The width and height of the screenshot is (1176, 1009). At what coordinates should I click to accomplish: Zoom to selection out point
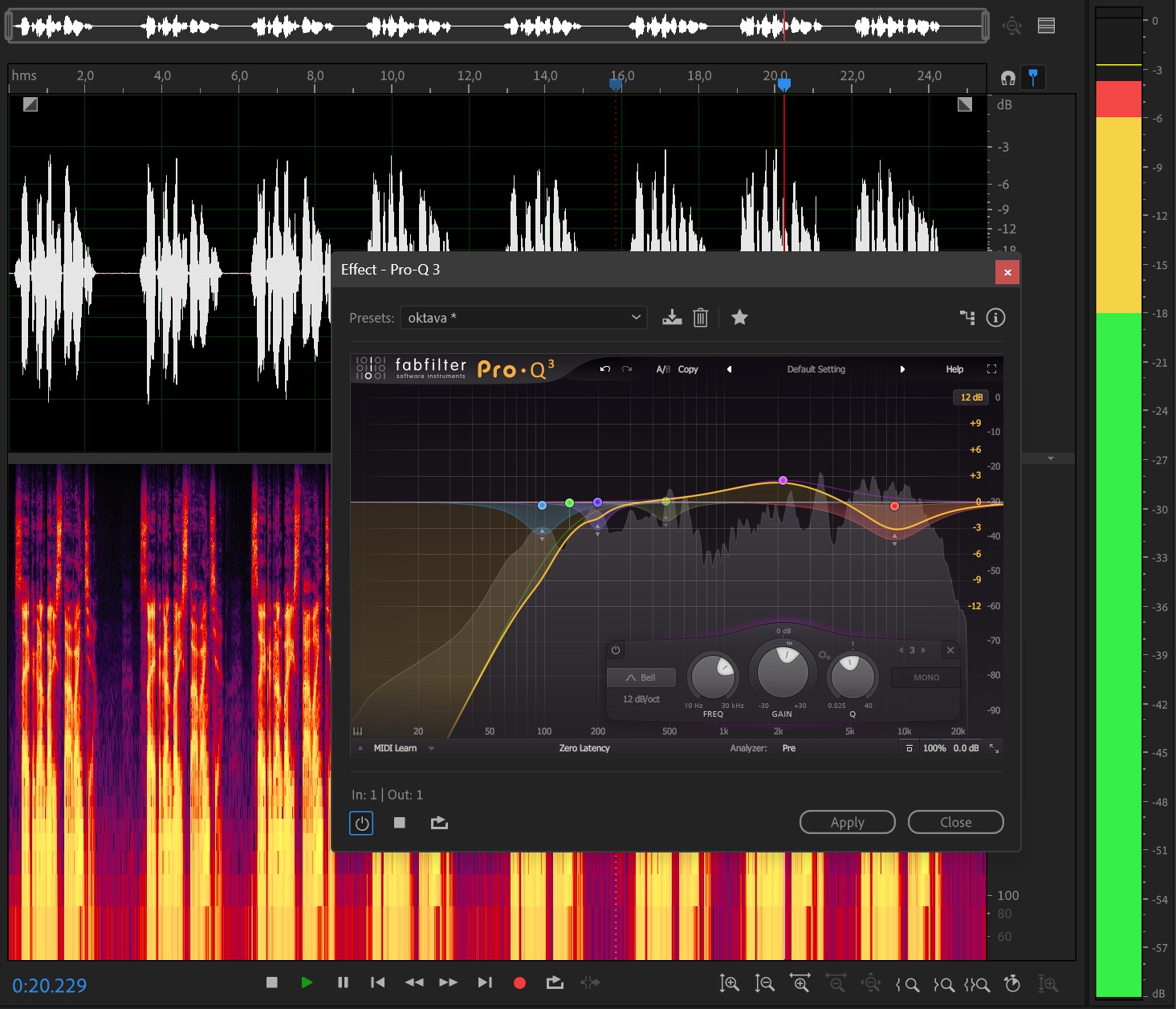(943, 984)
